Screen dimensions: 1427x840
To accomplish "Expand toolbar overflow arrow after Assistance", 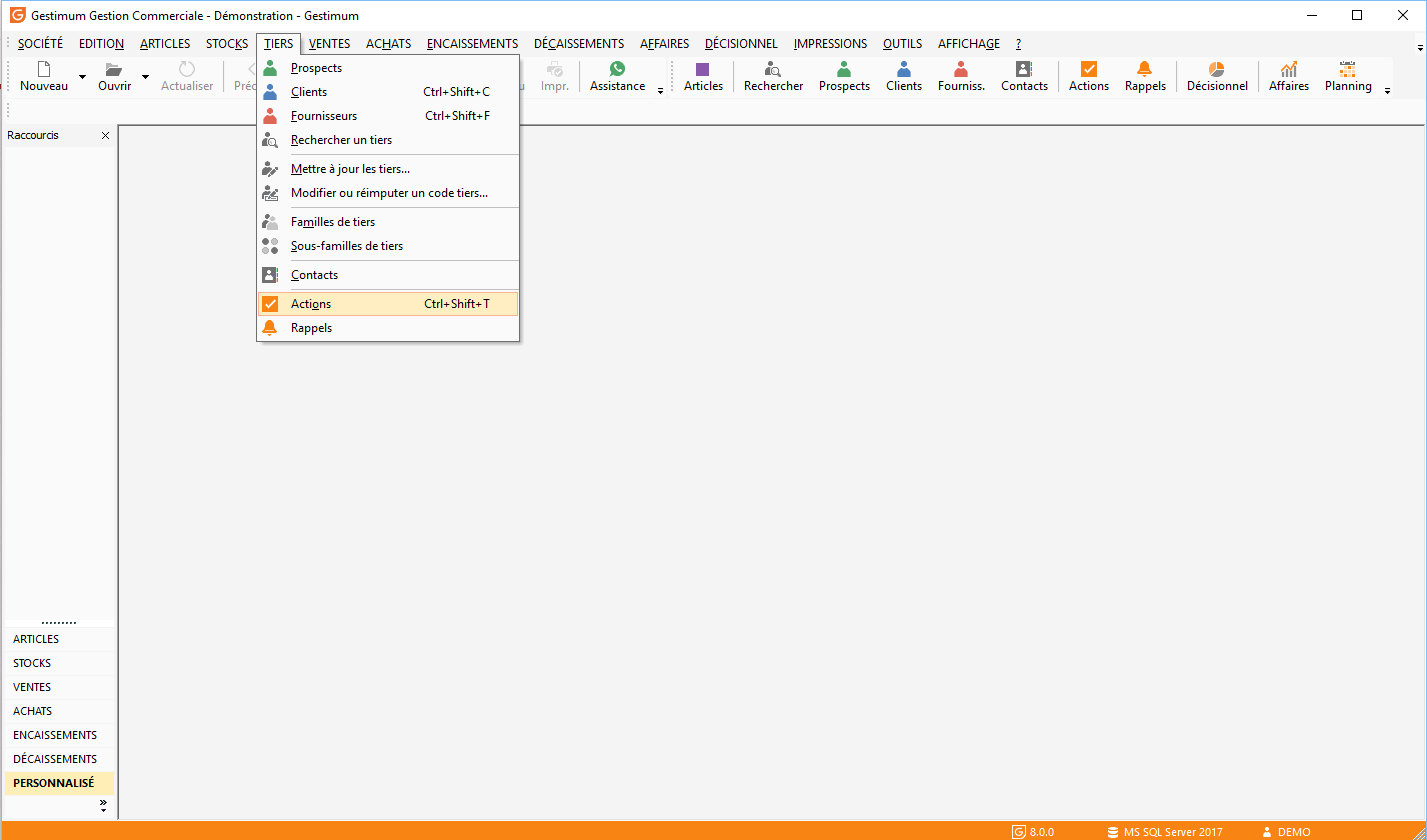I will [x=660, y=91].
